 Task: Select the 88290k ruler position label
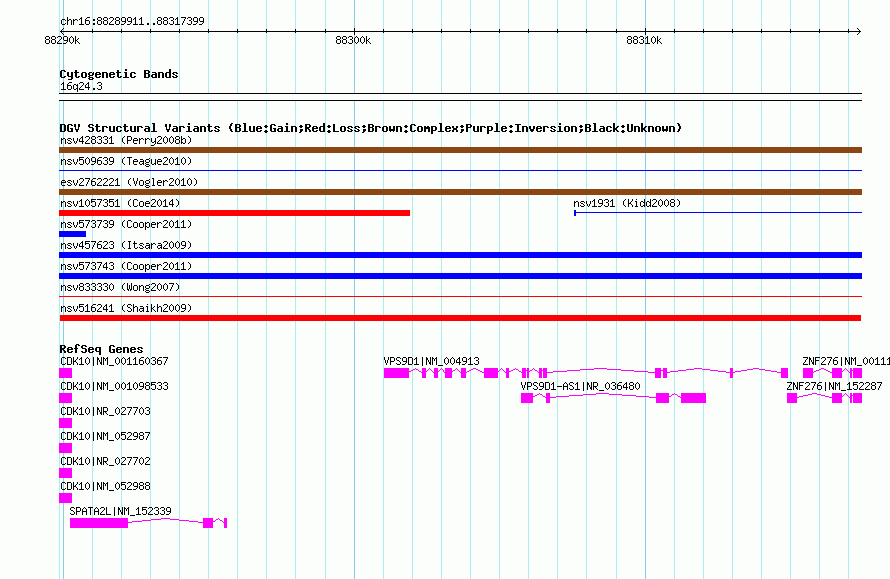click(x=62, y=40)
